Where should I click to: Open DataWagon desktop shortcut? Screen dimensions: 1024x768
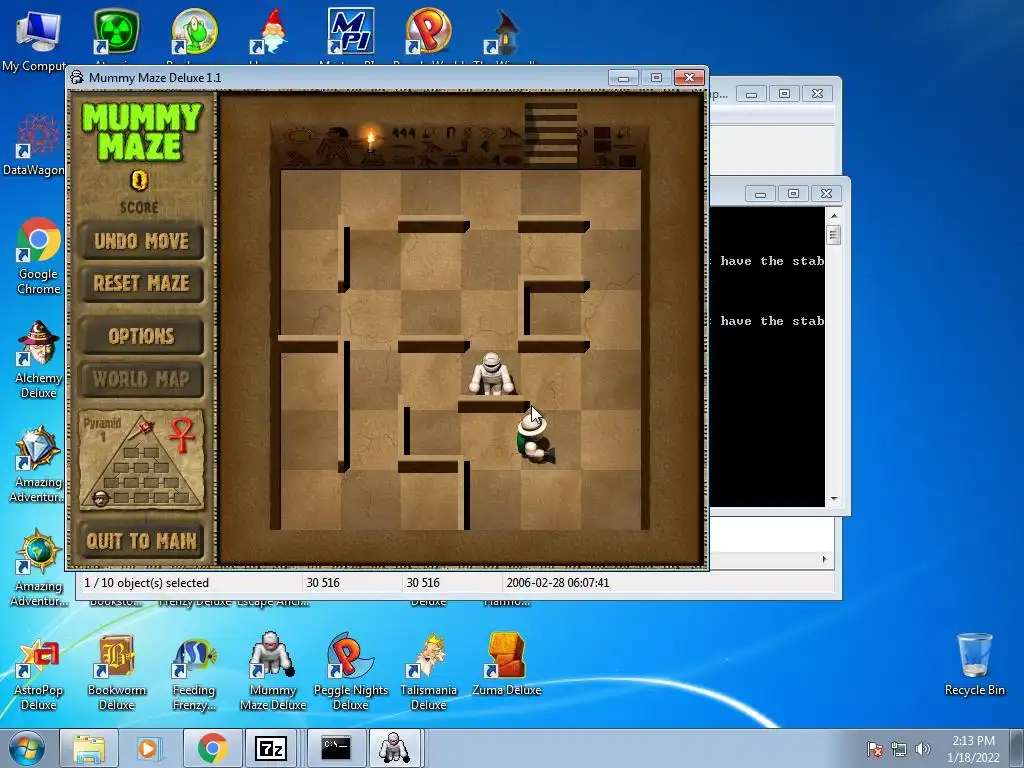(34, 145)
